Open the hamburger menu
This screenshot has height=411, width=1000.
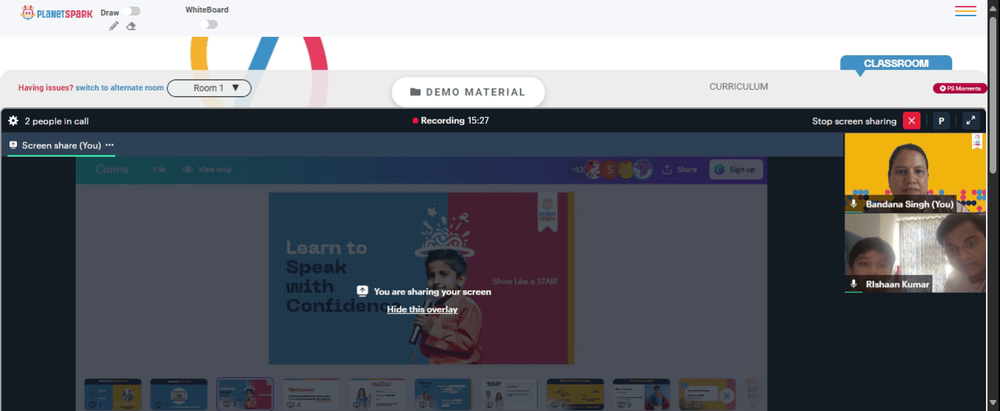tap(966, 11)
